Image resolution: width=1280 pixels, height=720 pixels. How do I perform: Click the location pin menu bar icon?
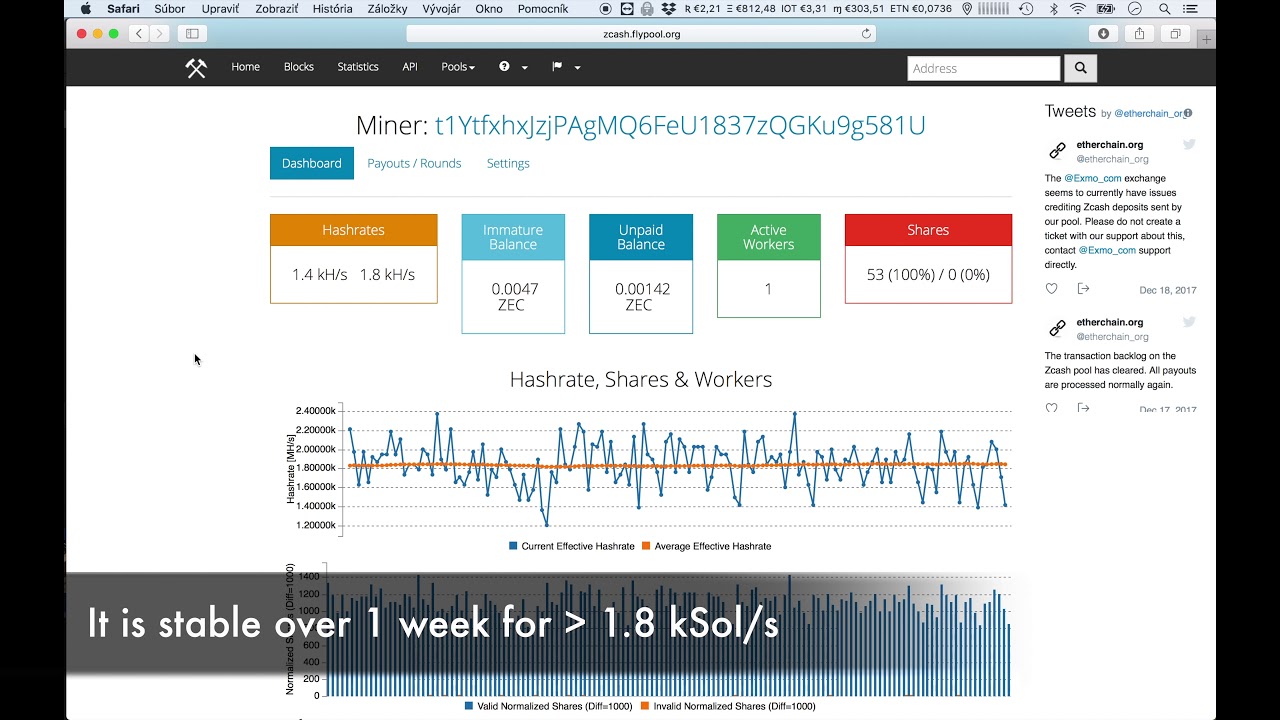967,9
